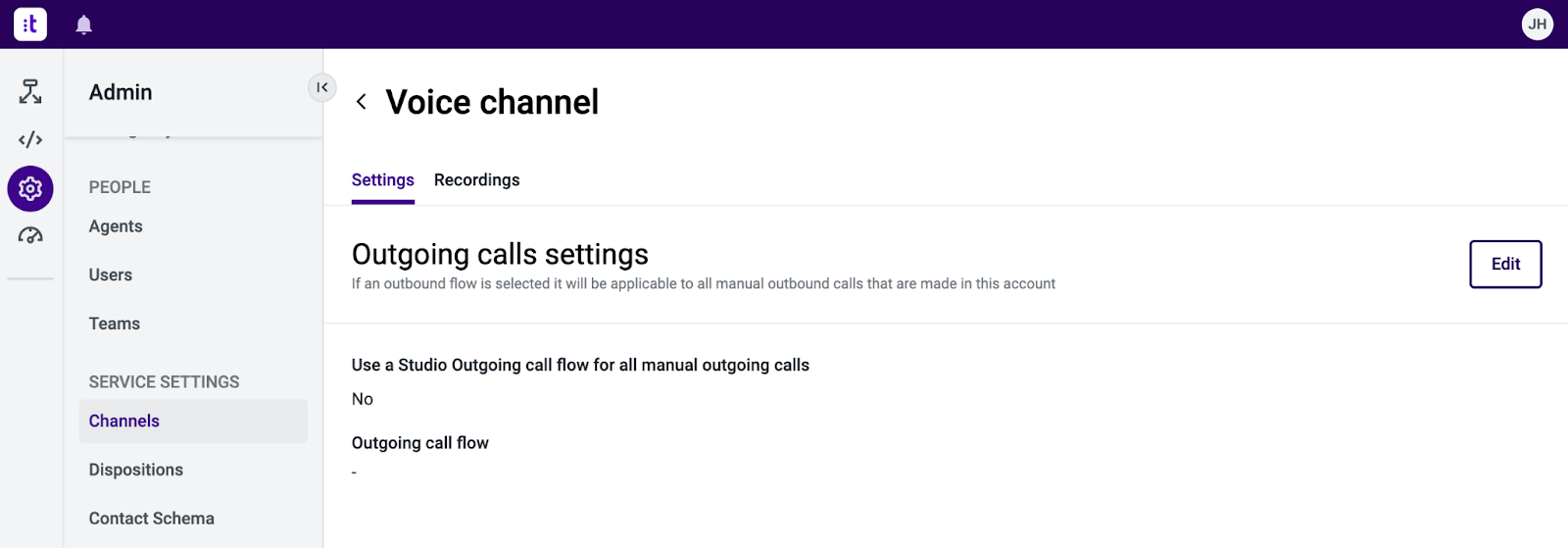Open the notifications bell

[x=84, y=25]
